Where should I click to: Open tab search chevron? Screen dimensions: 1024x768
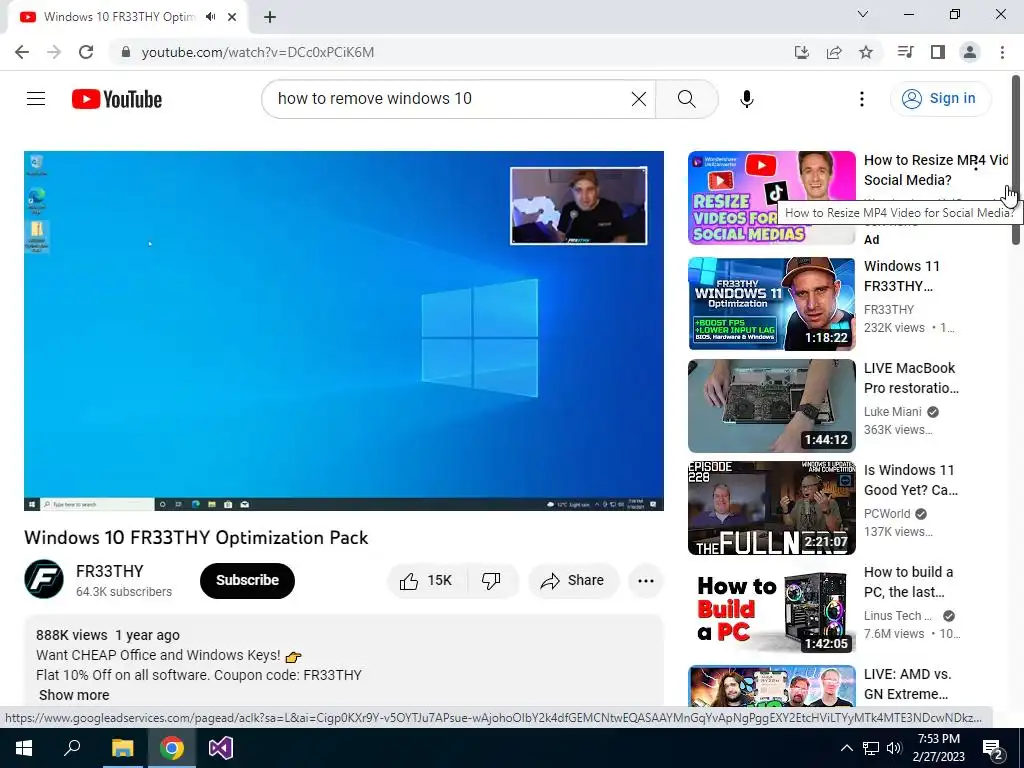tap(862, 14)
